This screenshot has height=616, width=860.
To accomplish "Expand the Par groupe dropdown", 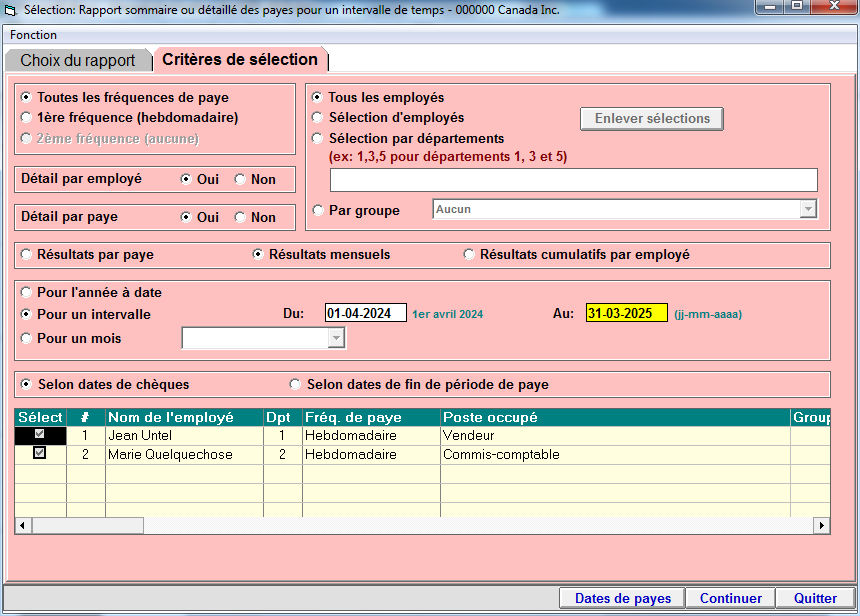I will click(x=808, y=209).
